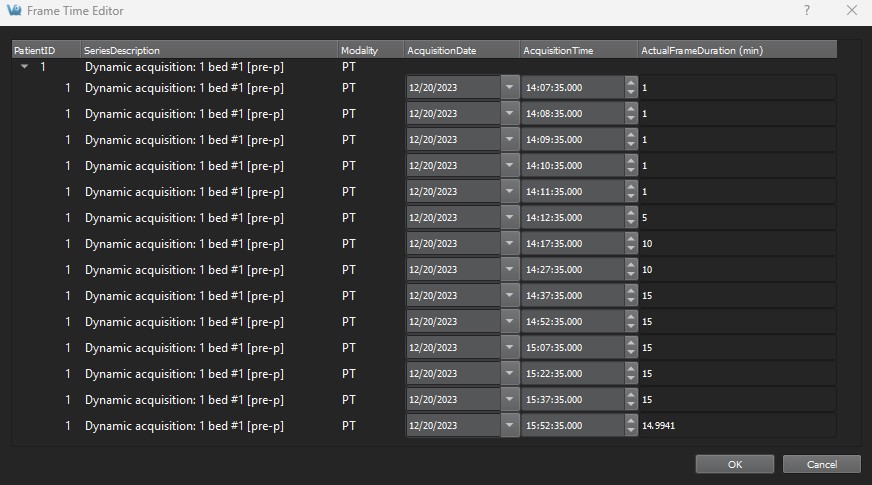Viewport: 872px width, 485px height.
Task: Select the frame duration cell showing 5
Action: point(736,218)
